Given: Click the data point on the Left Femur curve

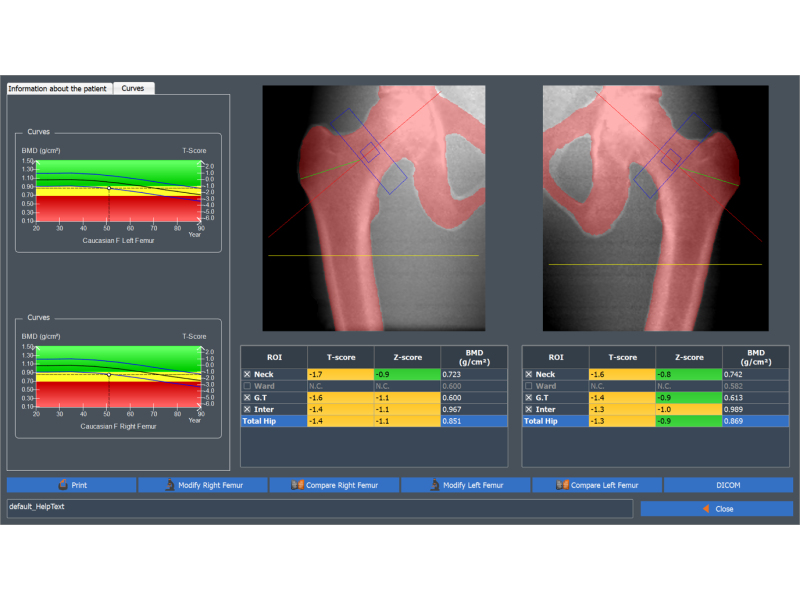Looking at the screenshot, I should [x=109, y=188].
